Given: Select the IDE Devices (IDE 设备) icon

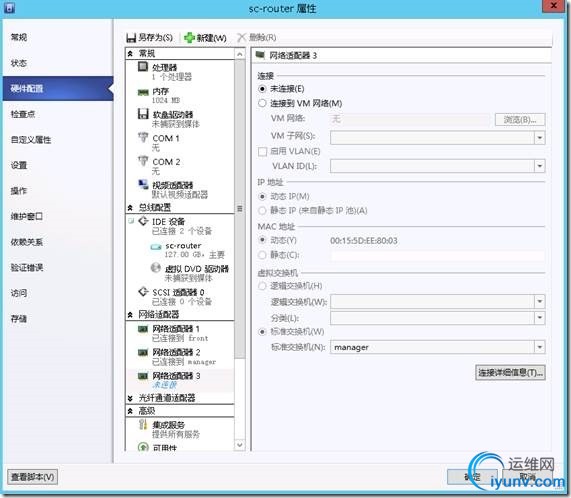Looking at the screenshot, I should point(143,221).
